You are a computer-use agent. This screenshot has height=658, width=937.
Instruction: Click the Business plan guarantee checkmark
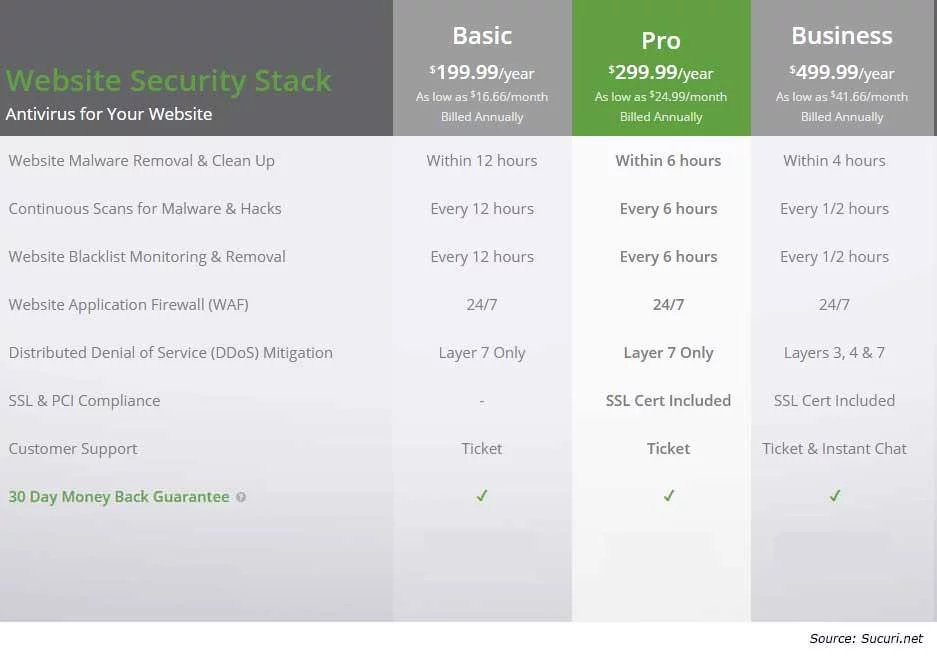click(835, 495)
